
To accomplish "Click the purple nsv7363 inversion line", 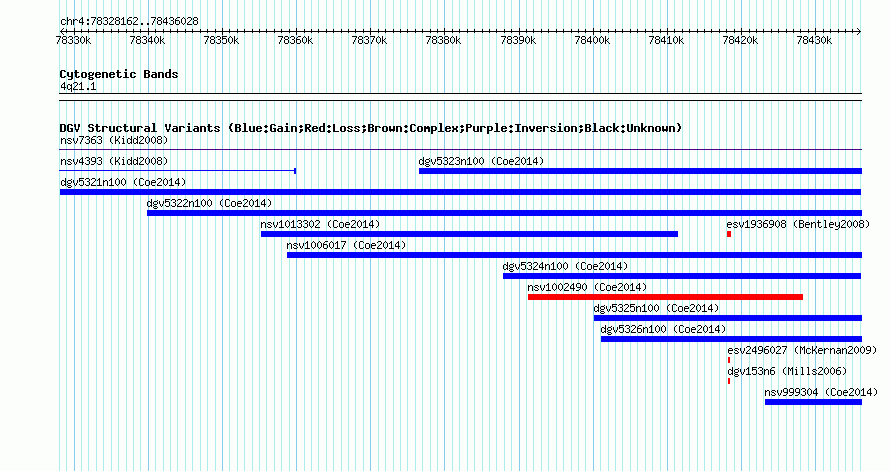I will (x=460, y=150).
